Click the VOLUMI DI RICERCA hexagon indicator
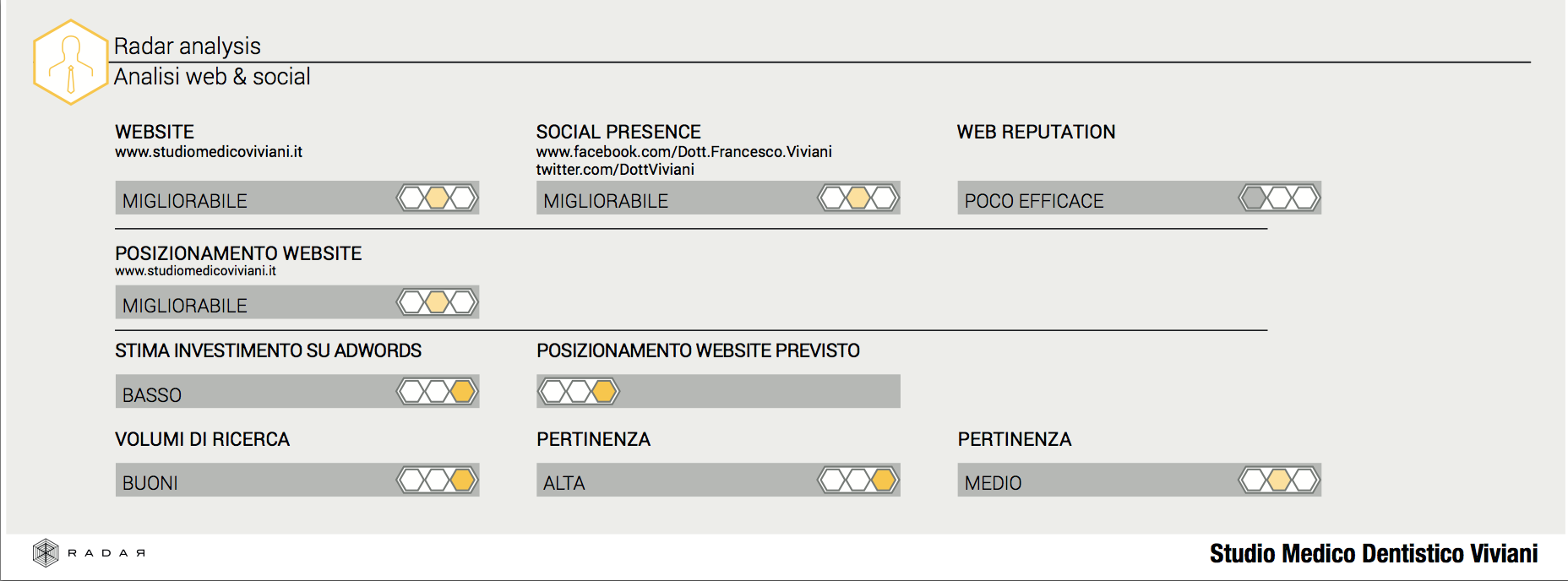 tap(438, 481)
